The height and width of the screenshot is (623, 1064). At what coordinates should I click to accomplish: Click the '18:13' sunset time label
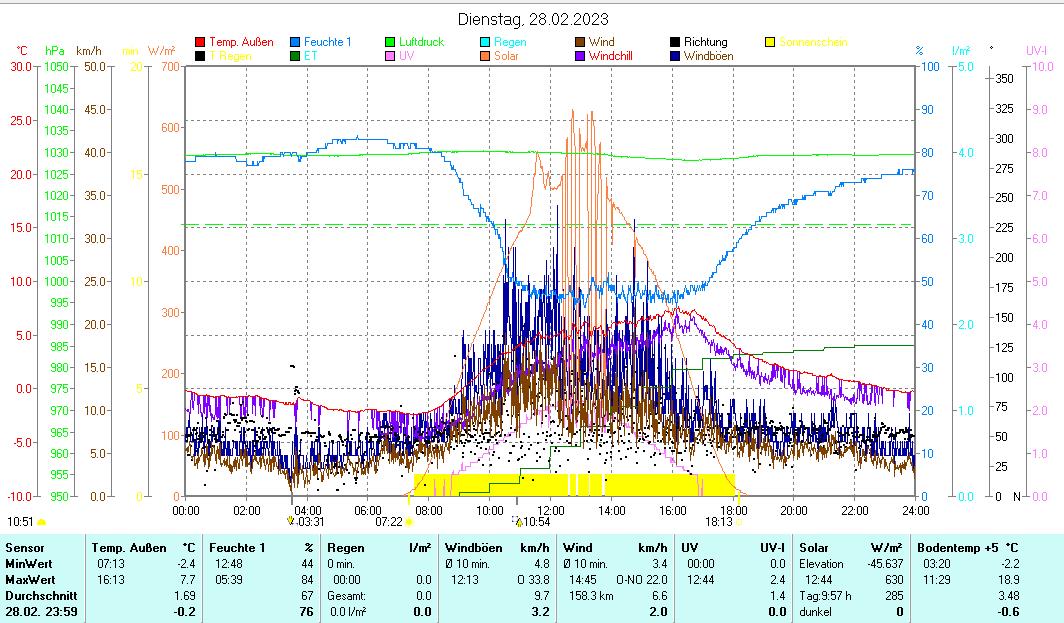[719, 522]
